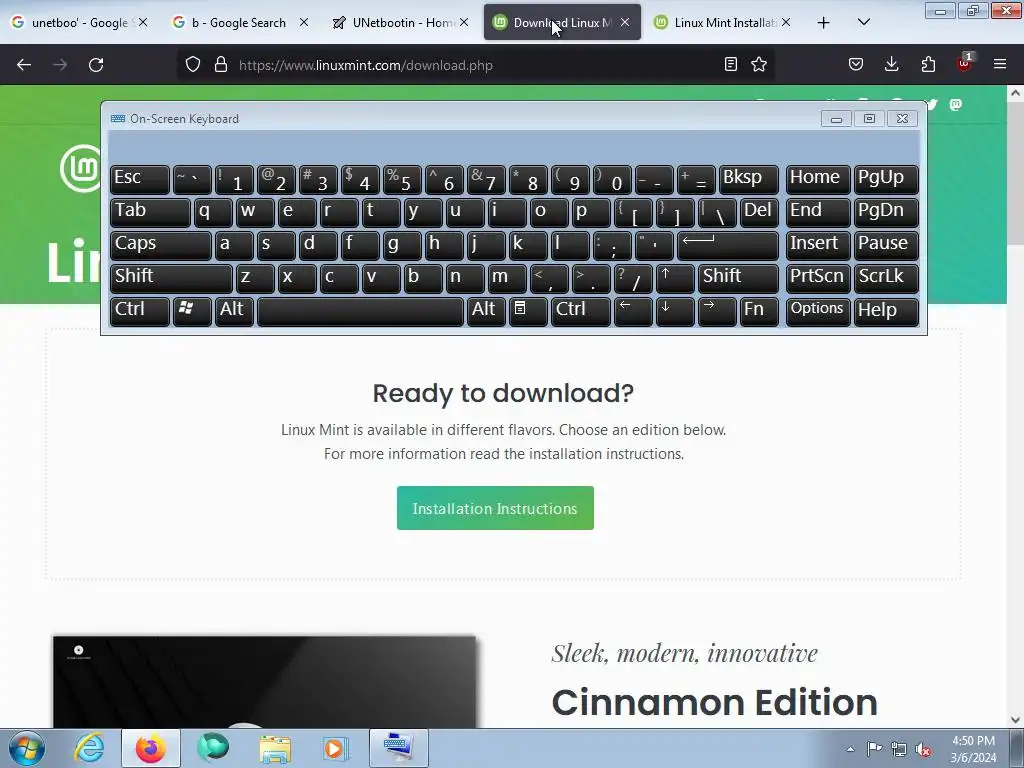Click the Cinnamon Edition screenshot thumbnail
The width and height of the screenshot is (1024, 768).
[x=264, y=682]
